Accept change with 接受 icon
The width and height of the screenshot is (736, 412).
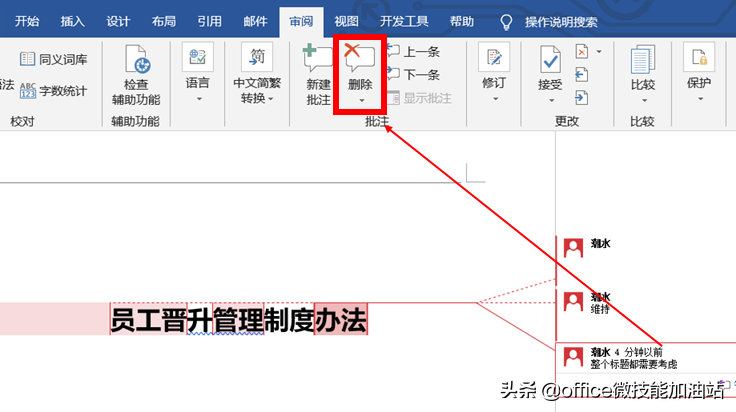pos(550,59)
